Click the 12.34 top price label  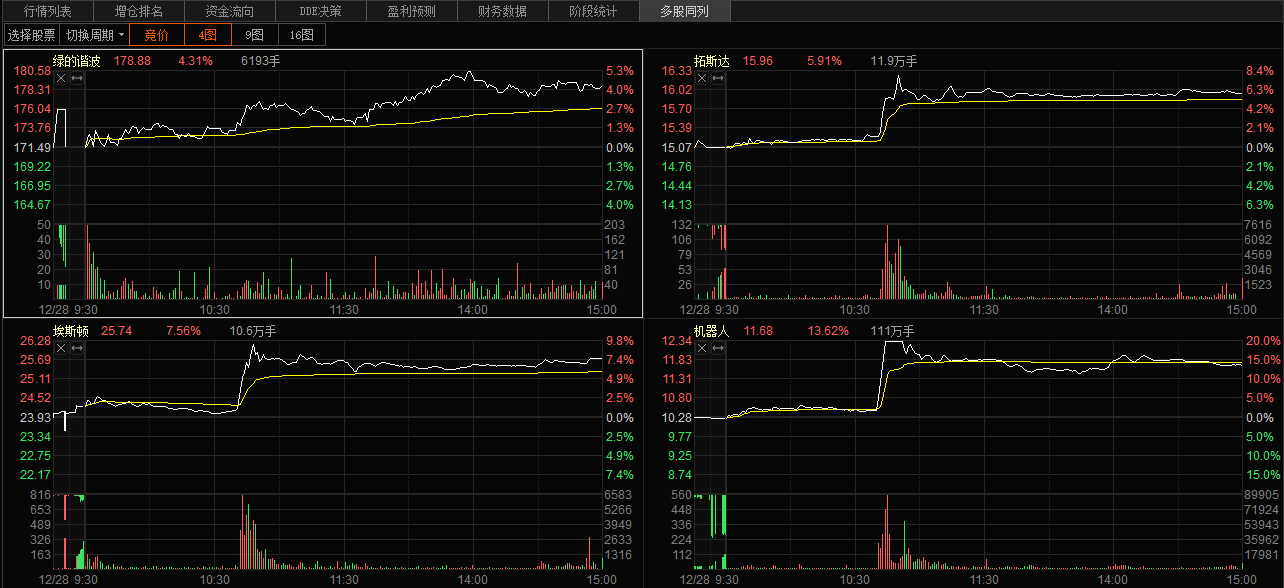click(x=678, y=340)
